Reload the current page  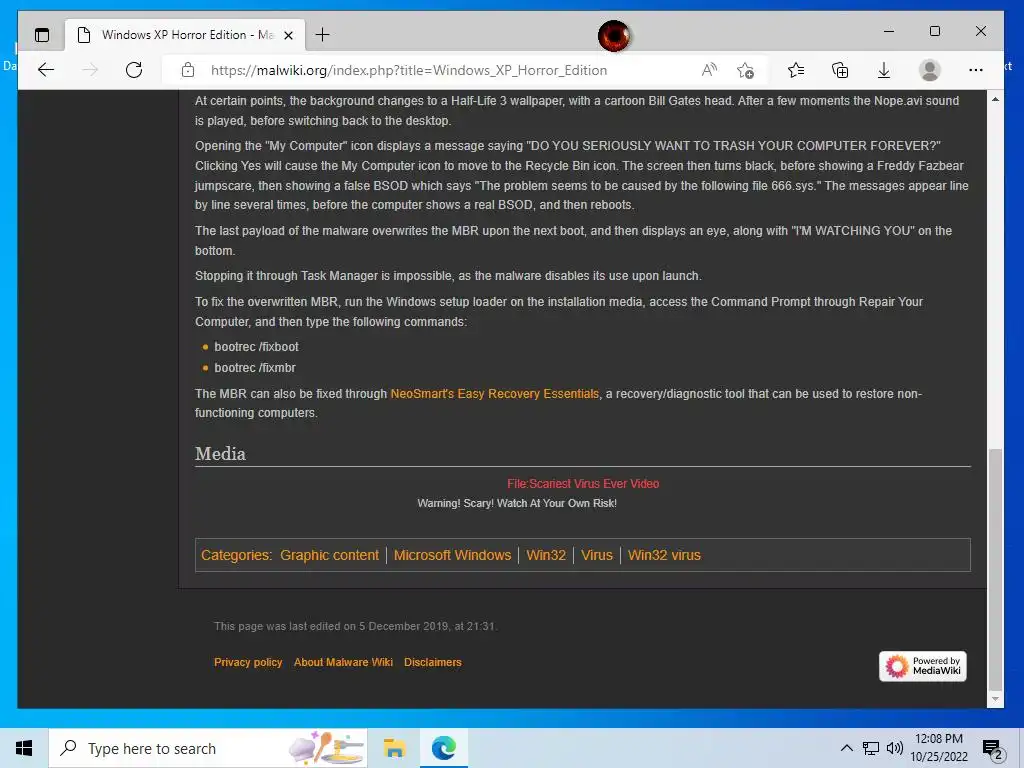134,70
